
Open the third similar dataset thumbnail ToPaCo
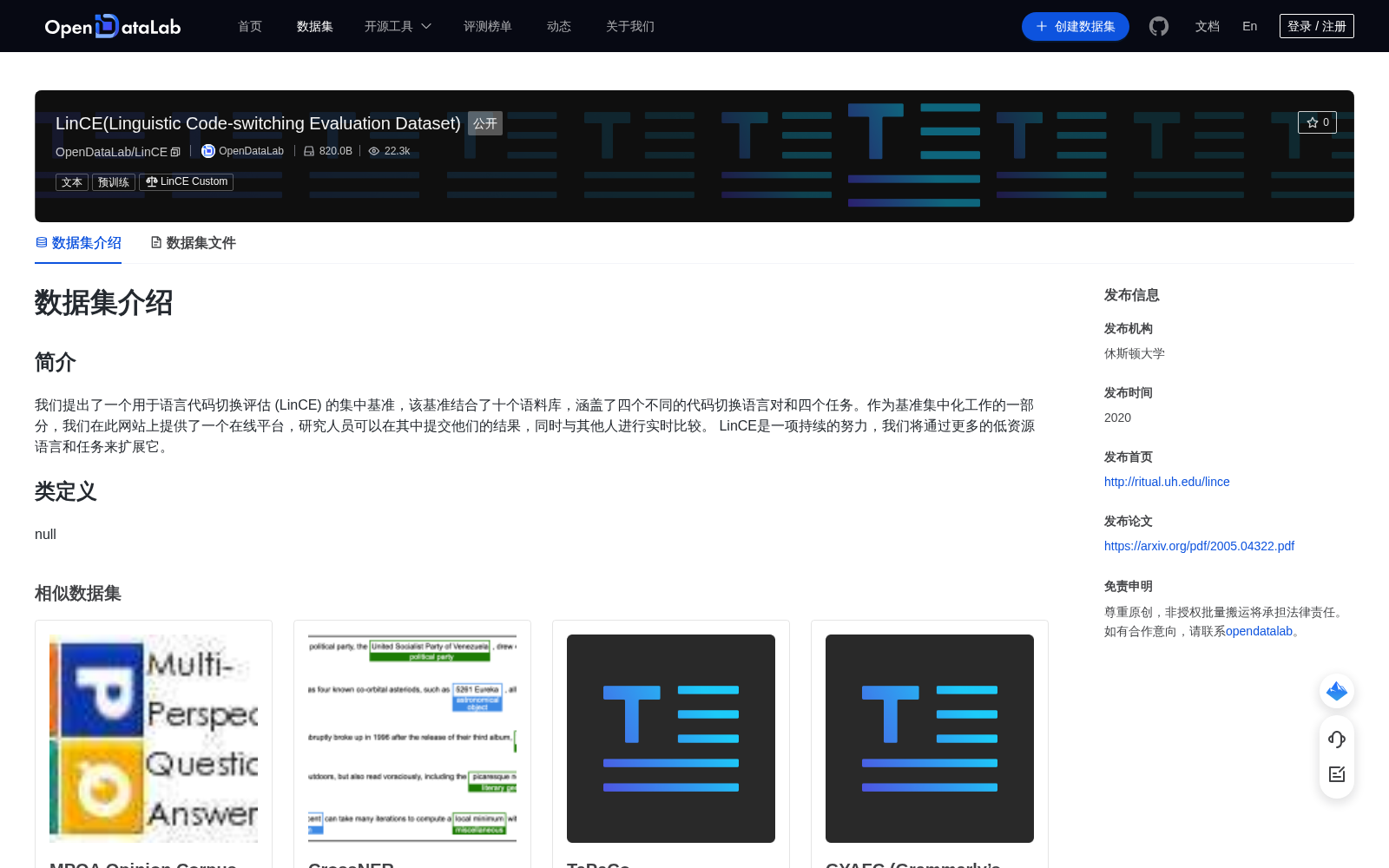coord(671,739)
